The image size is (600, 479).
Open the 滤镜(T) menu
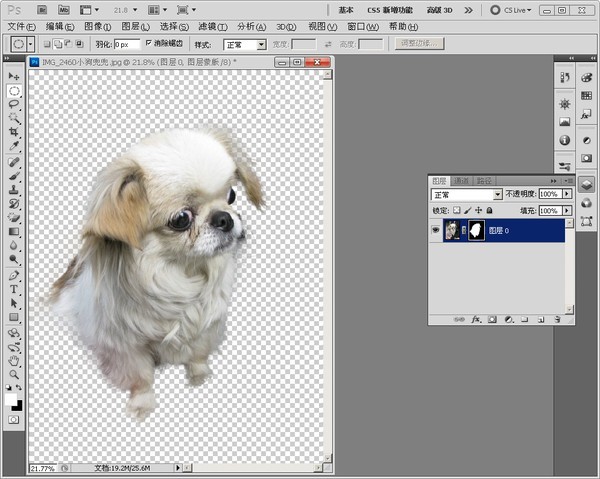click(x=213, y=26)
